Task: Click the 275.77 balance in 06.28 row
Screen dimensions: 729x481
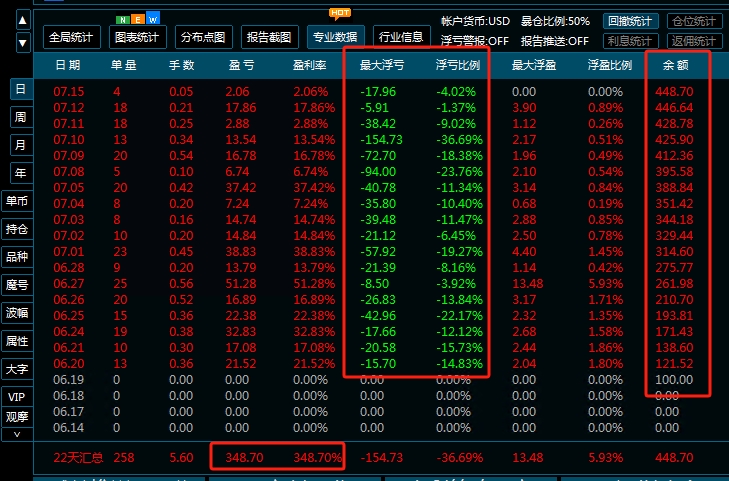Action: click(x=674, y=268)
